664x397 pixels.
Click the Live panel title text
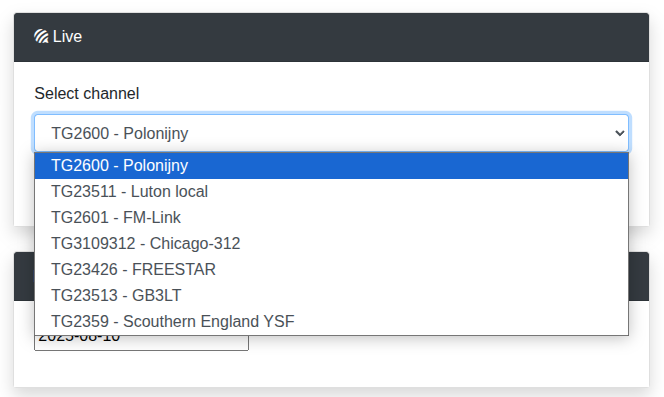(67, 36)
